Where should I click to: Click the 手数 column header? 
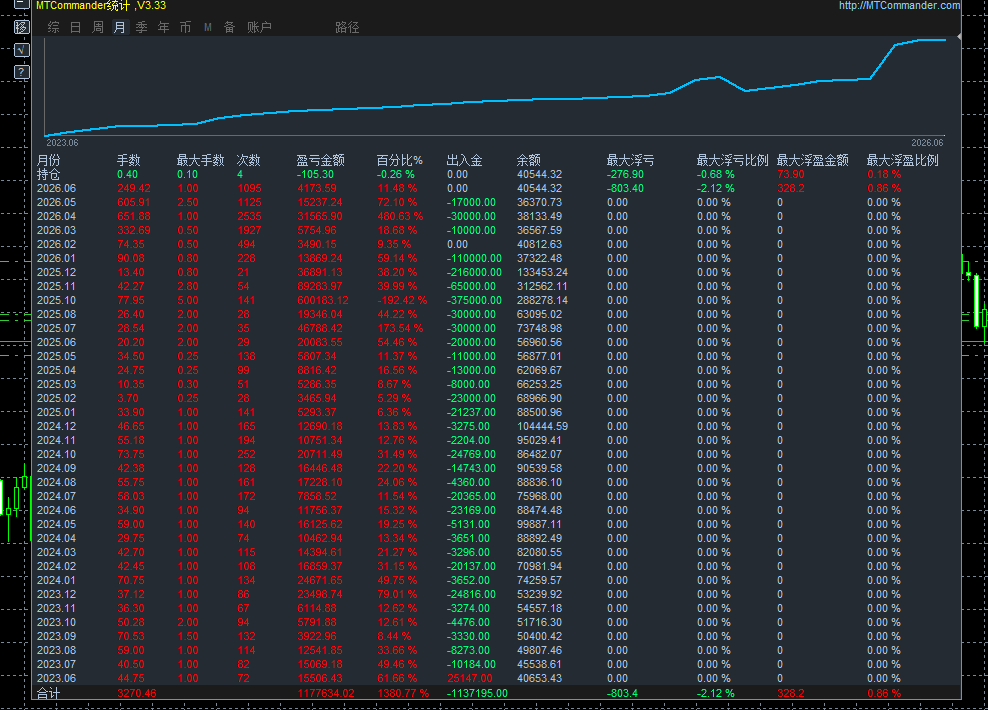pyautogui.click(x=129, y=160)
